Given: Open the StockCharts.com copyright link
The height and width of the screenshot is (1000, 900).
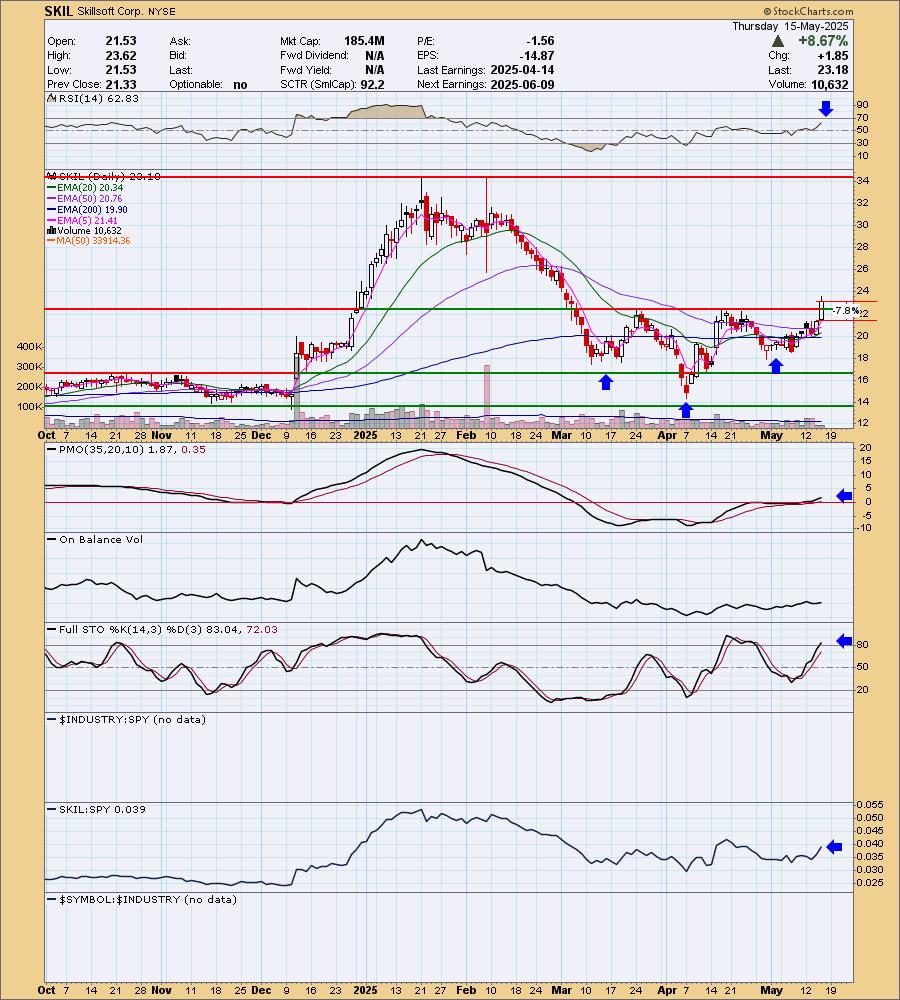Looking at the screenshot, I should coord(808,11).
